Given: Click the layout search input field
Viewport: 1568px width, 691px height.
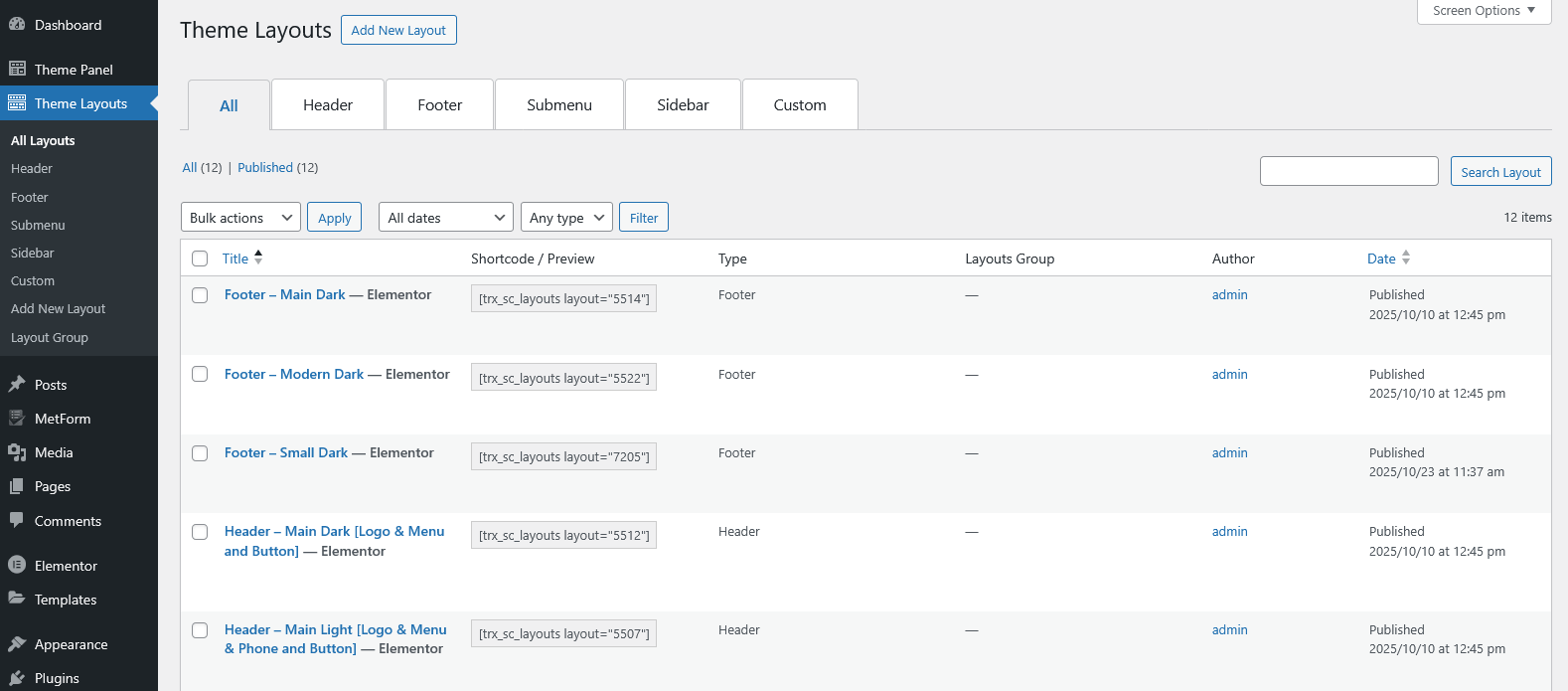Looking at the screenshot, I should pos(1348,171).
